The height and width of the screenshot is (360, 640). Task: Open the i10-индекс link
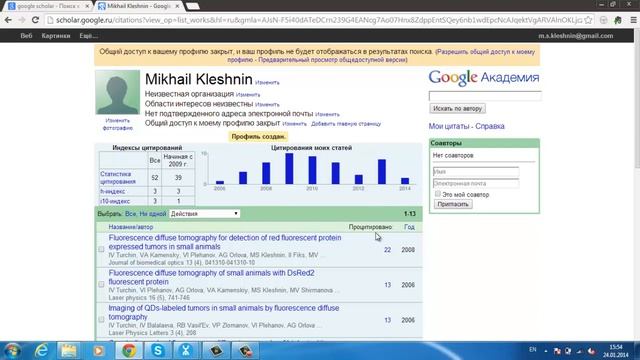115,201
